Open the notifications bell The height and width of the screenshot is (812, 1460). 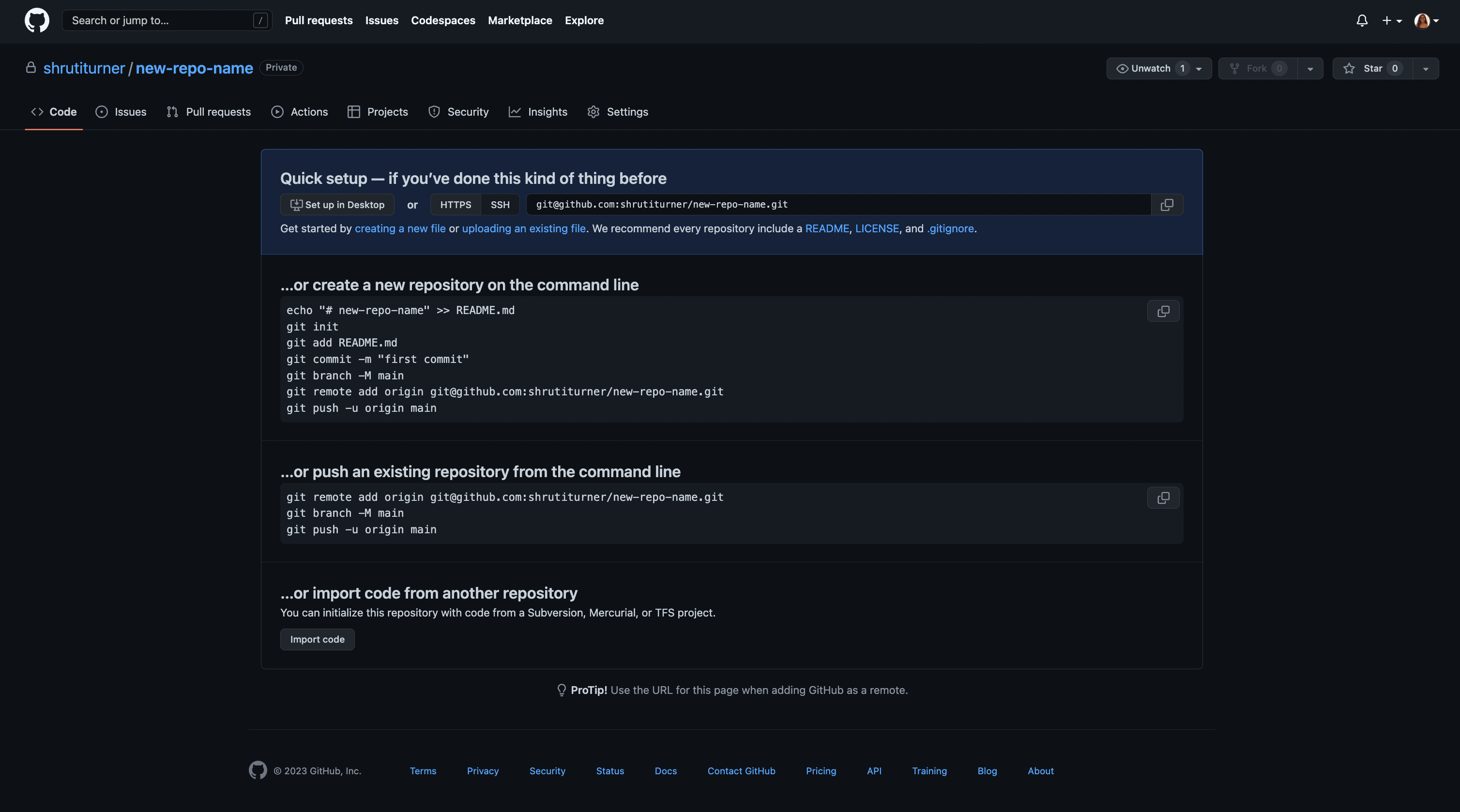[1362, 20]
